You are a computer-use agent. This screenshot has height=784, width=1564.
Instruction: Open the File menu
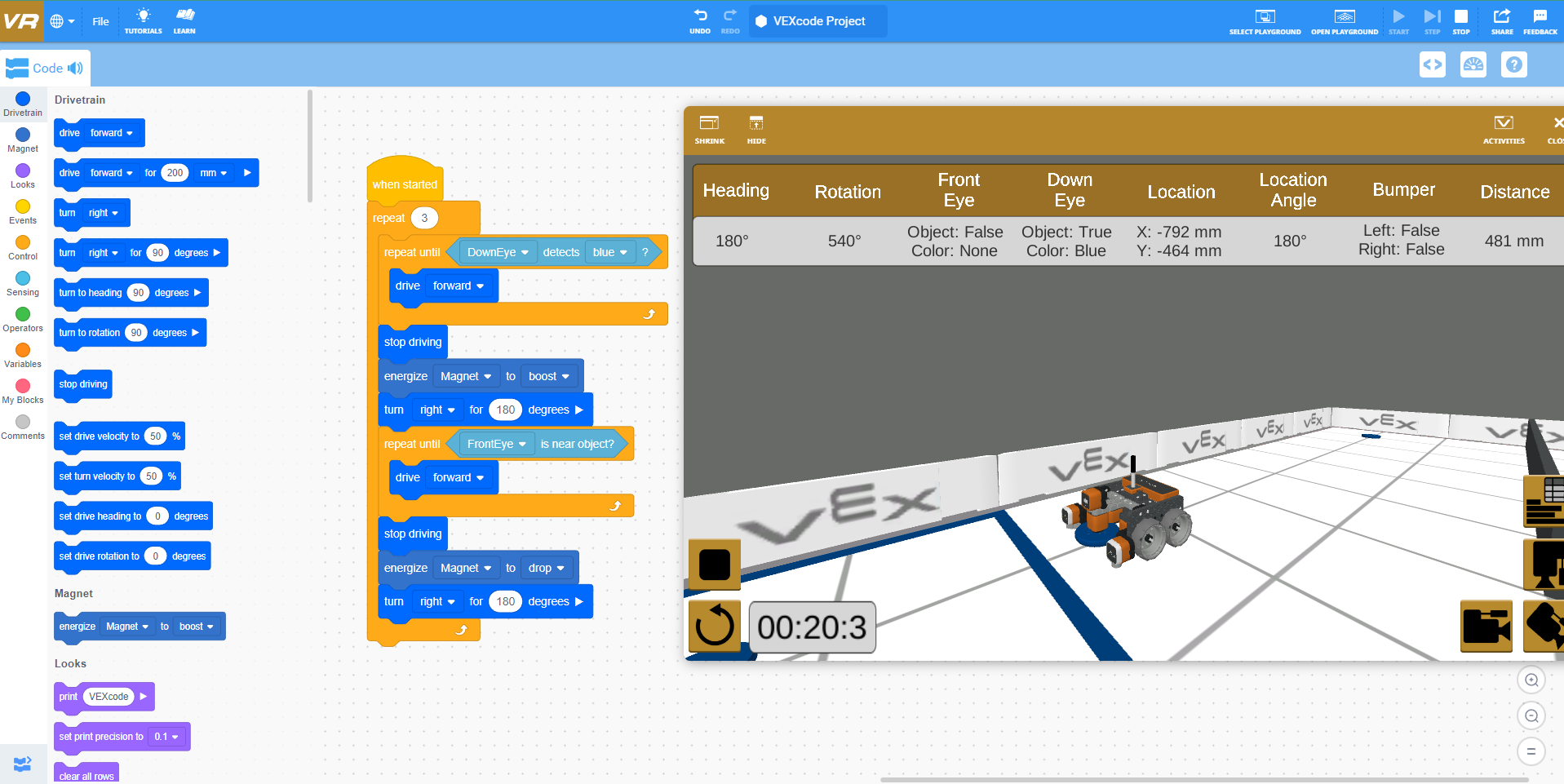(100, 21)
